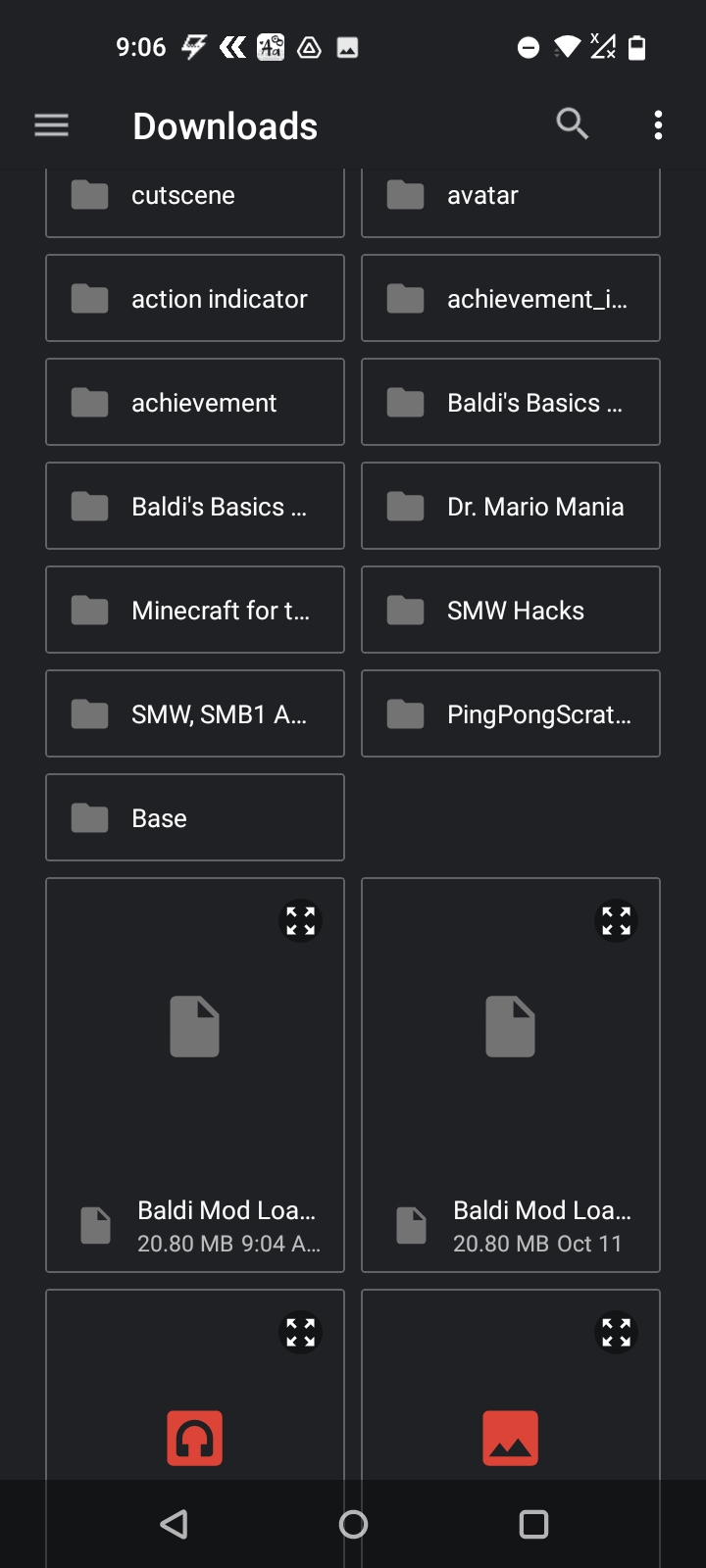Open the SMW Hacks folder

[x=510, y=611]
